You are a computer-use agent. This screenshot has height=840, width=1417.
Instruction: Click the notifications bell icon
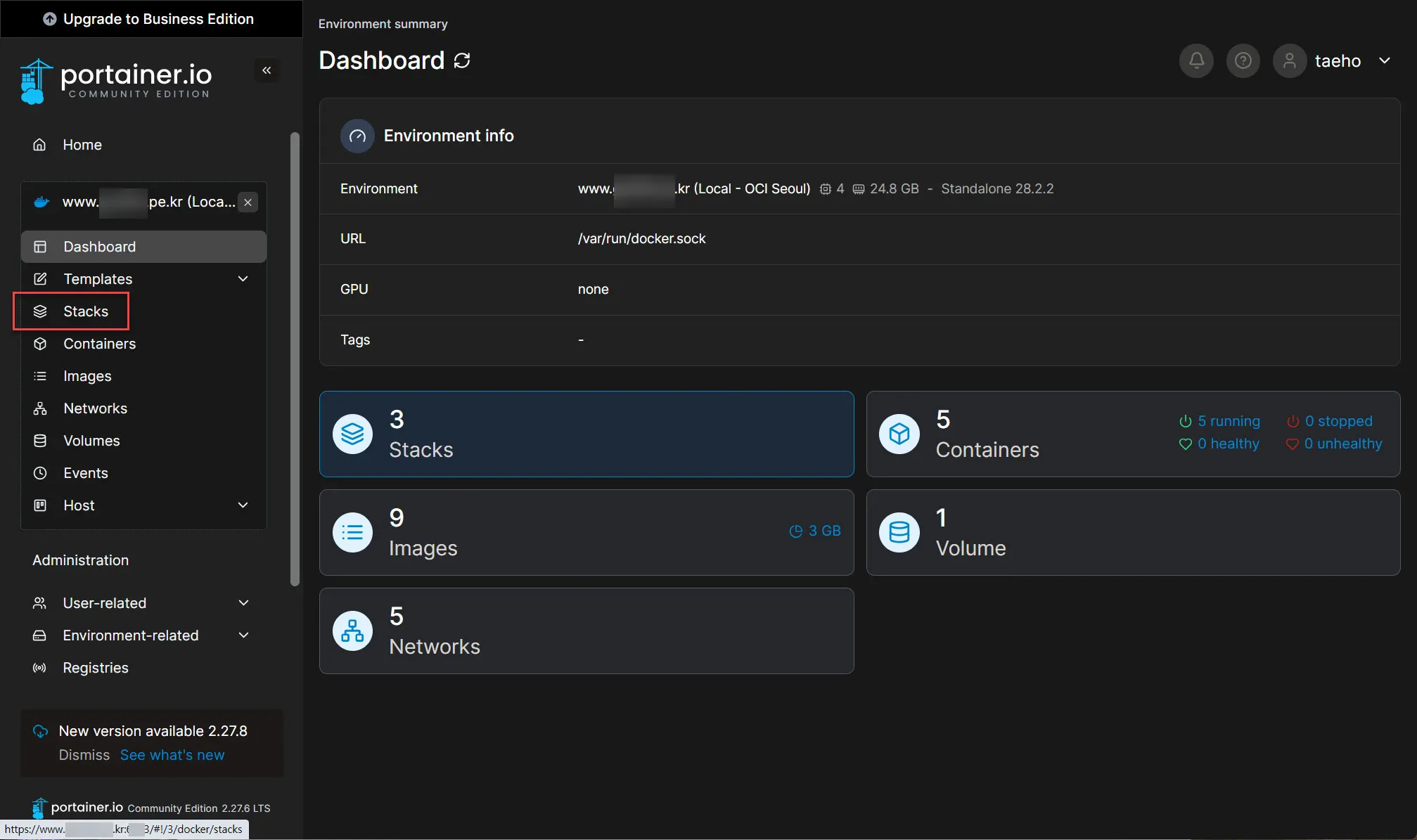[x=1195, y=61]
